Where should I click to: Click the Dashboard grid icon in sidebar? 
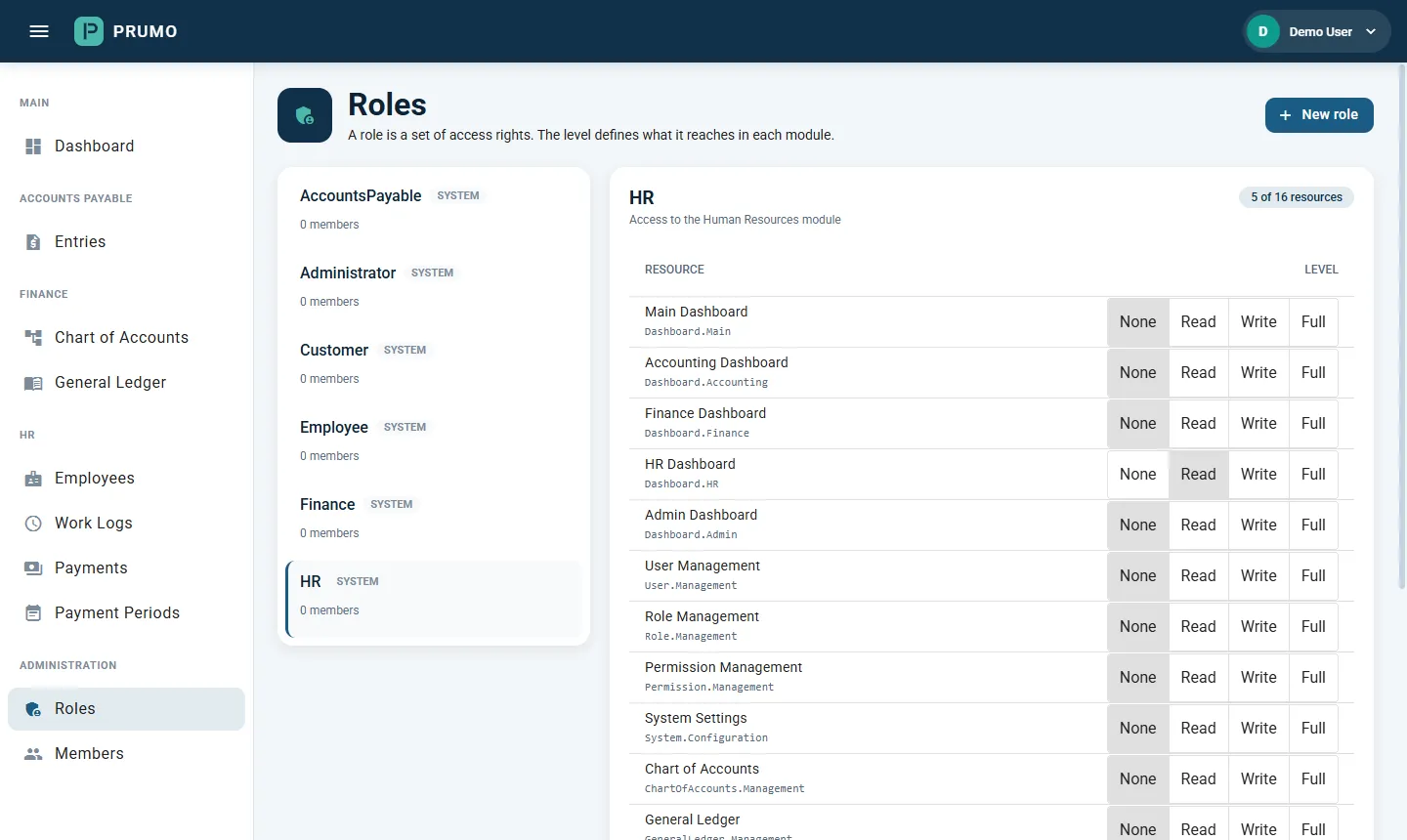[x=33, y=147]
